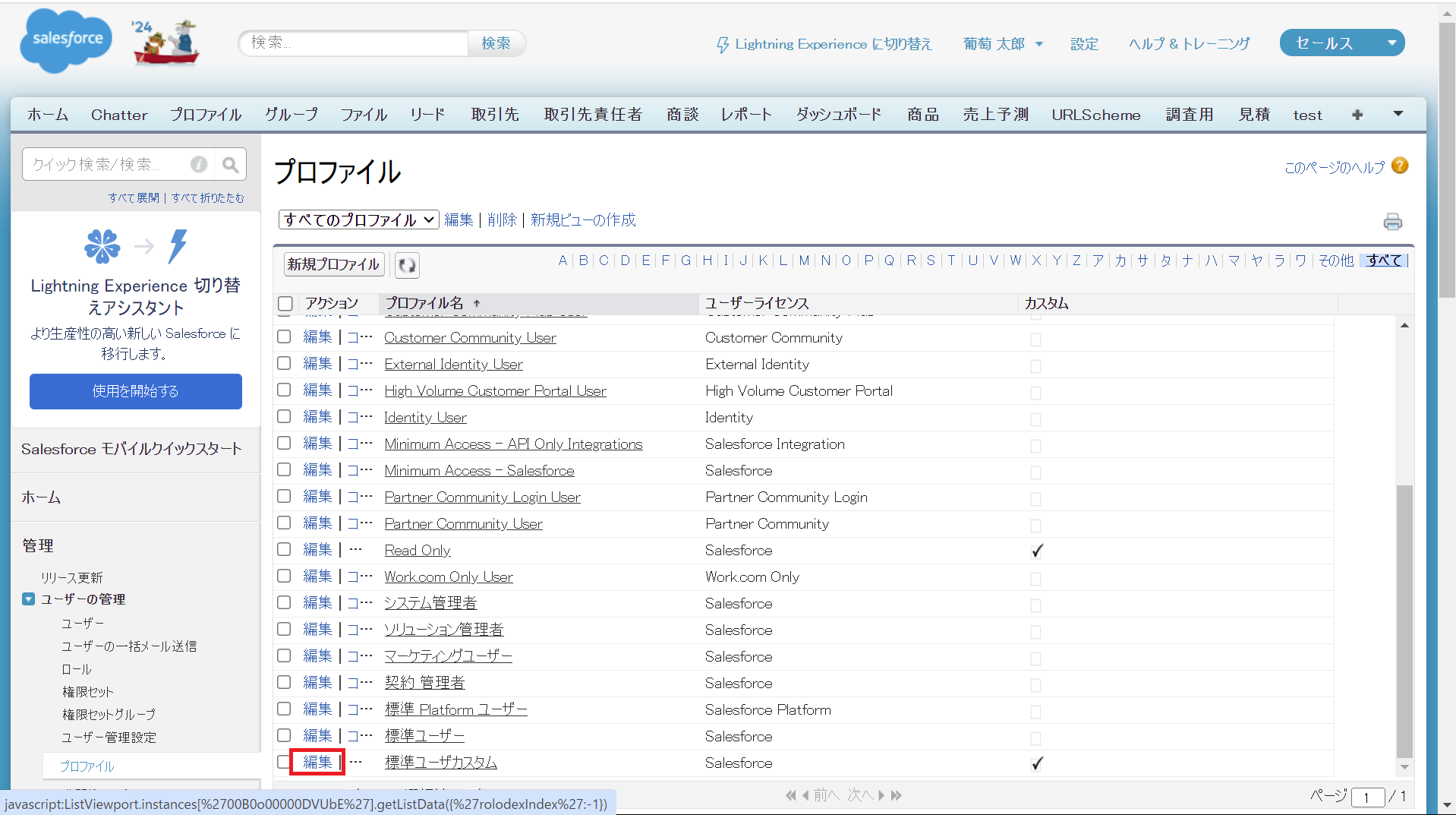Click the header search input field

click(x=354, y=43)
